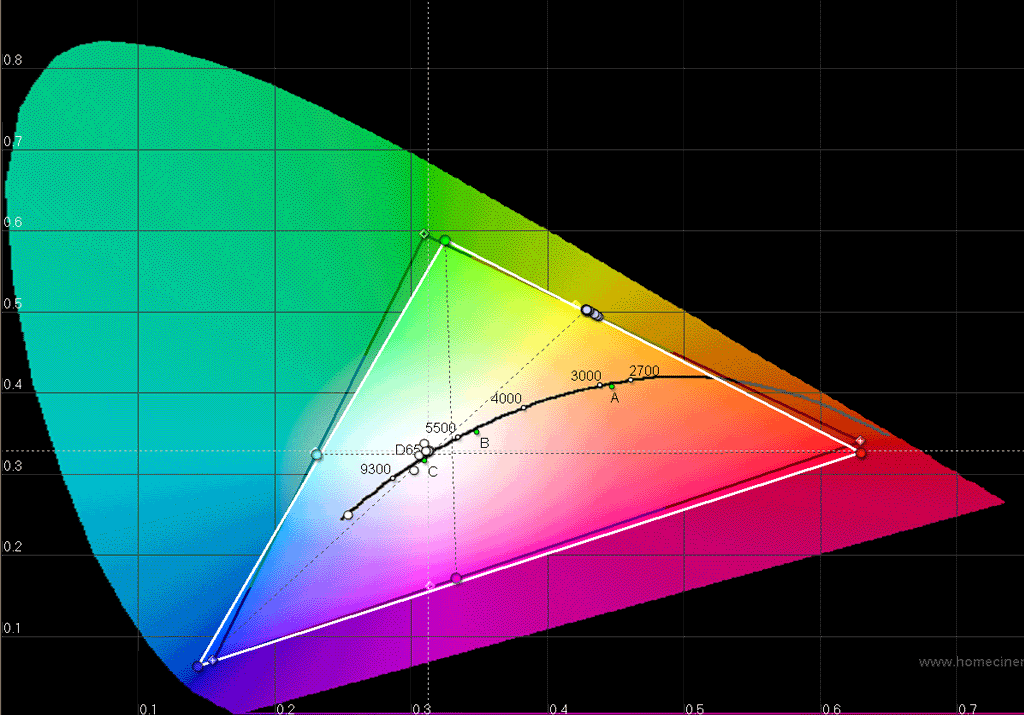Select the 9300 color temperature label

375,469
